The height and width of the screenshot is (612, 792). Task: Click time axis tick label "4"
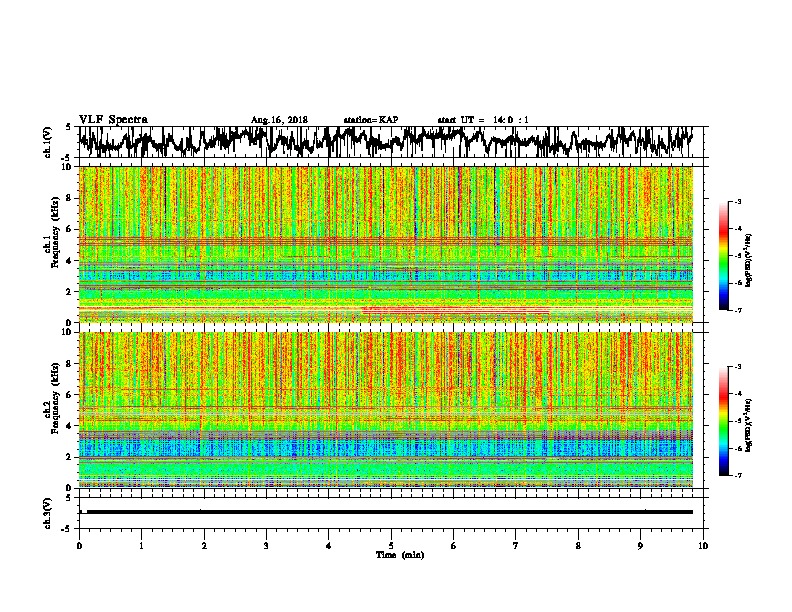(x=329, y=545)
